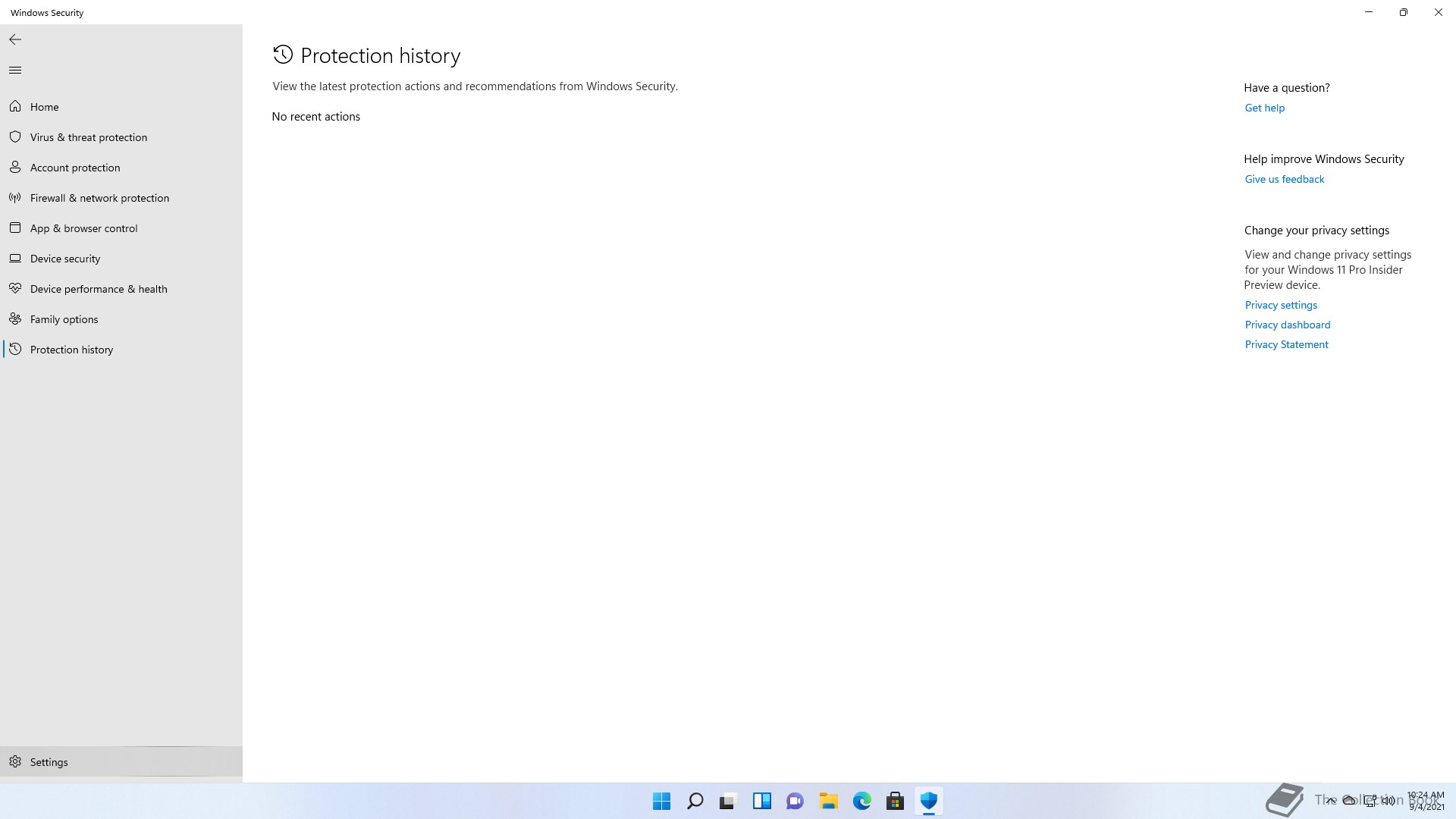Viewport: 1456px width, 819px height.
Task: Click the taskbar clock and date
Action: click(1426, 801)
